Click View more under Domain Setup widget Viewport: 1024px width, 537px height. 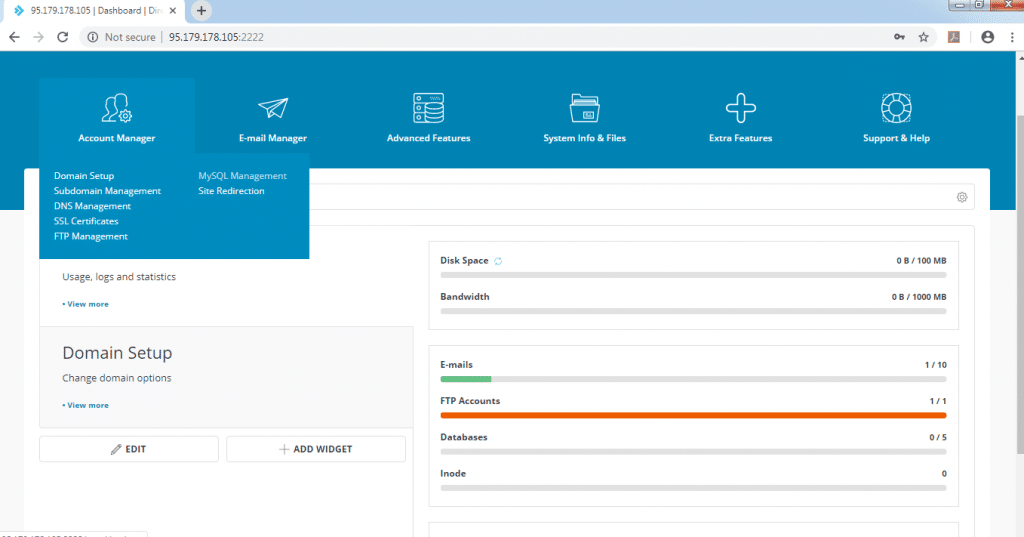coord(86,406)
